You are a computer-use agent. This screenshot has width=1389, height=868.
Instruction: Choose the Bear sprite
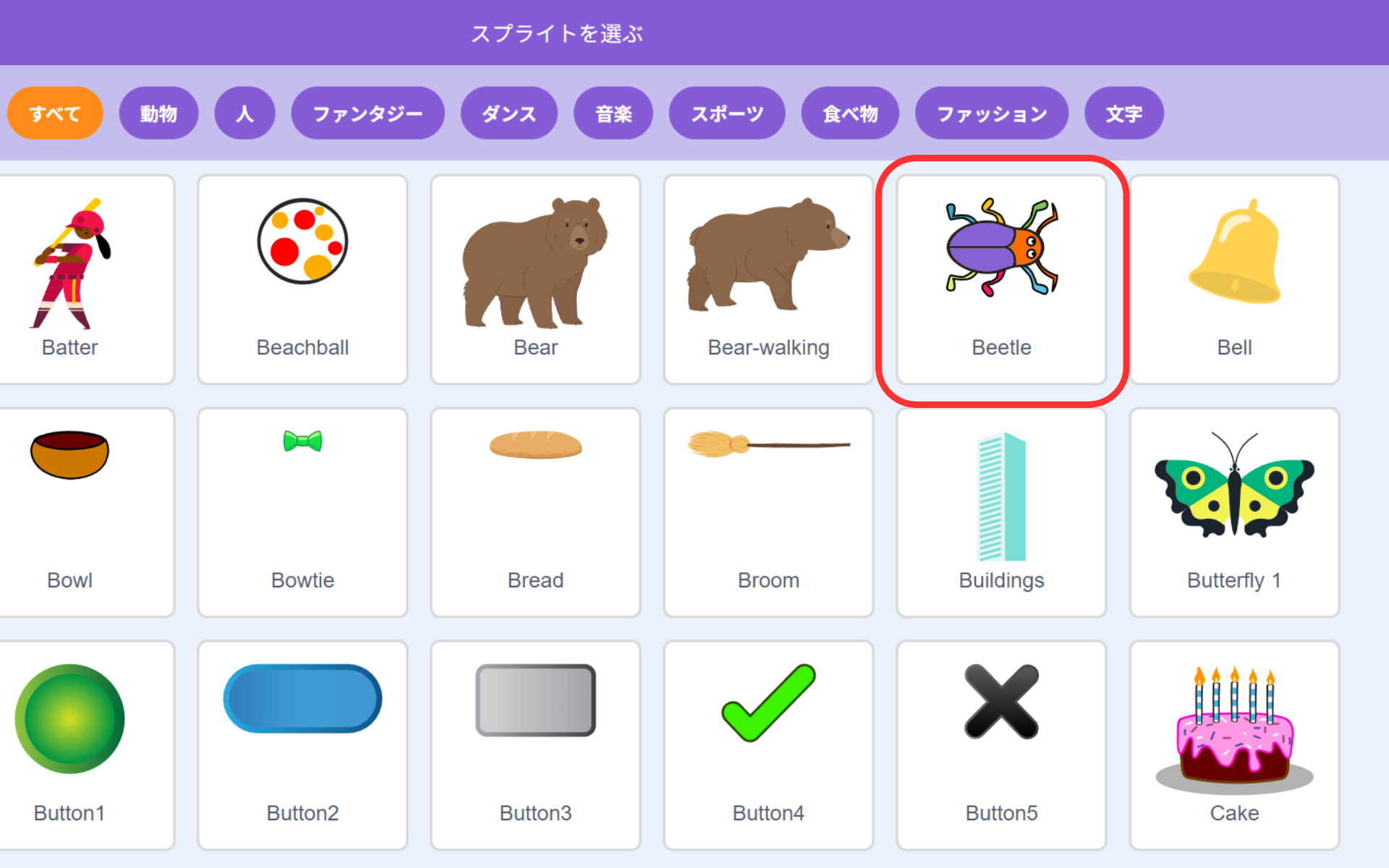point(535,280)
